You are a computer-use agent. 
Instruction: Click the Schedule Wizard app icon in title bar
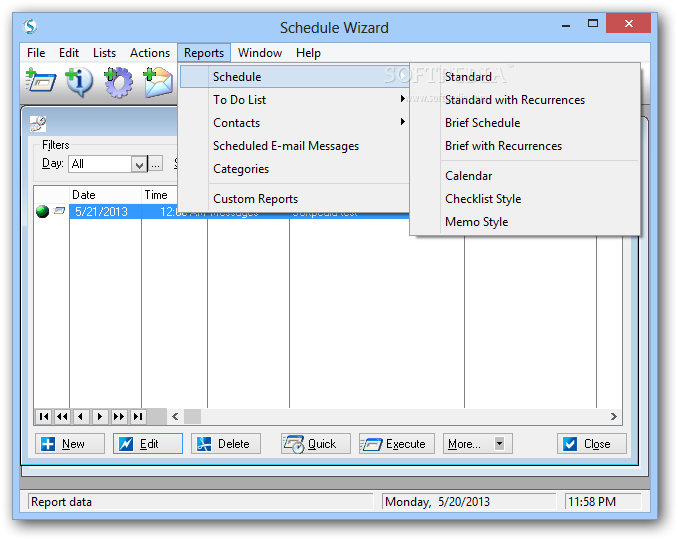coord(30,27)
